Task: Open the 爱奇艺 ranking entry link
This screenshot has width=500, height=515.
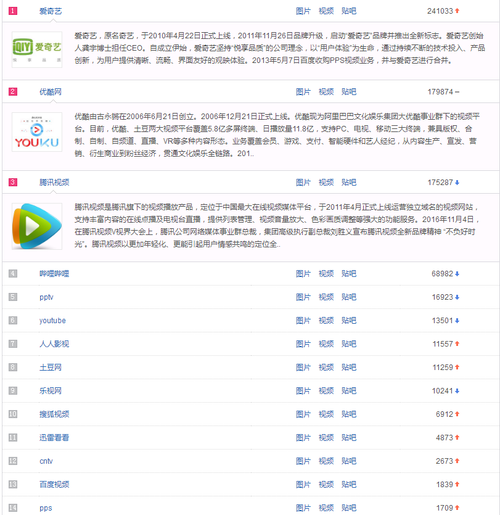Action: pyautogui.click(x=50, y=11)
